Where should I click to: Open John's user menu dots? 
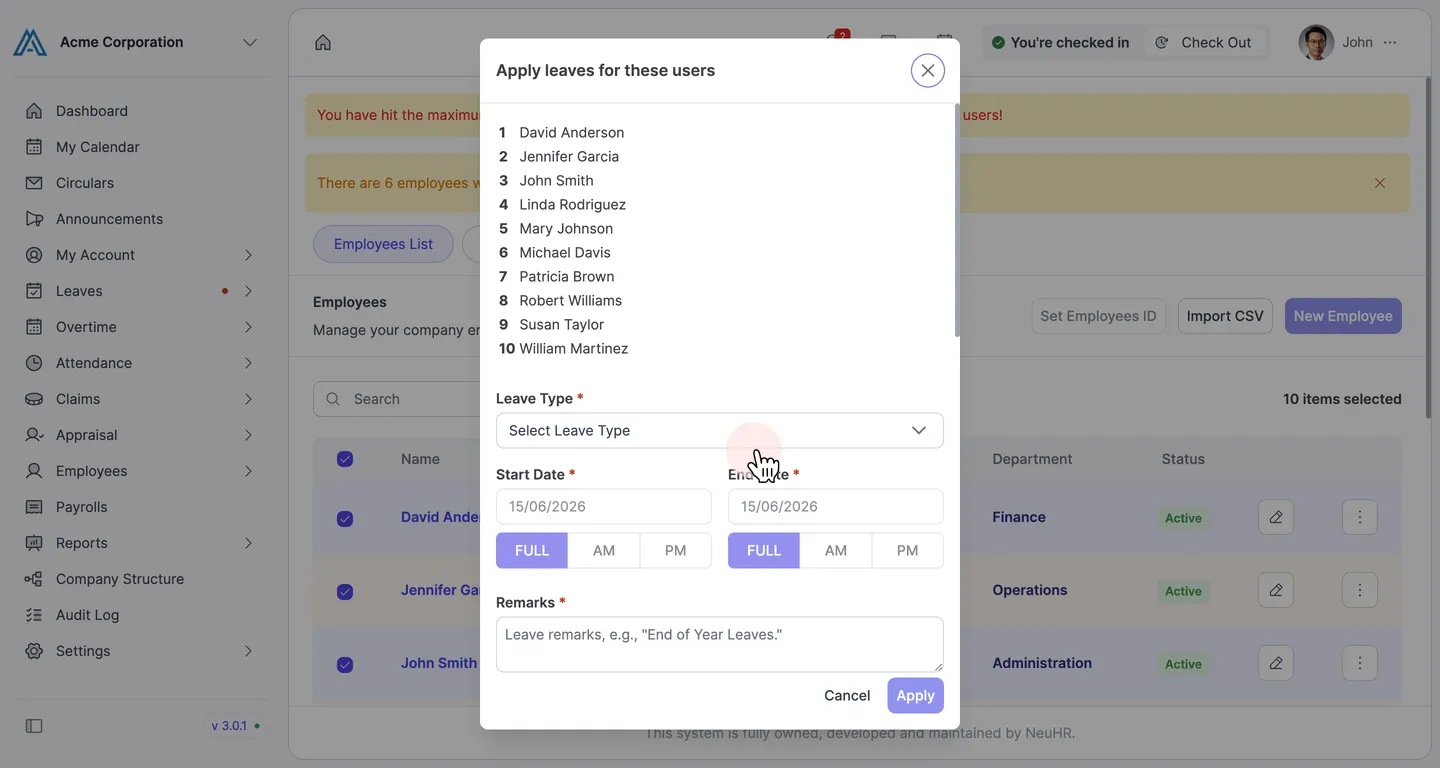tap(1390, 42)
